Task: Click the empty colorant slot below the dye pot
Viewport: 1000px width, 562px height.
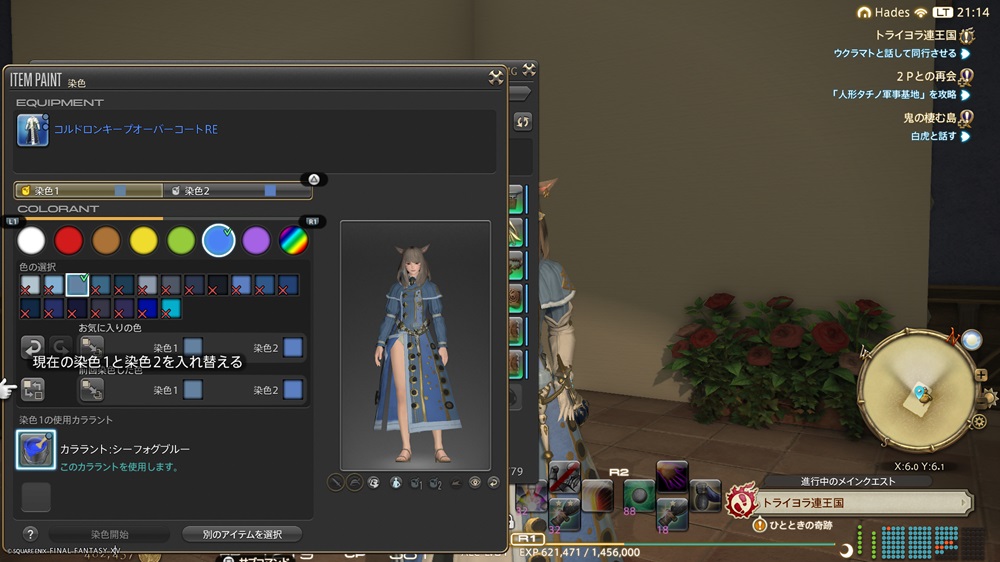Action: click(36, 496)
